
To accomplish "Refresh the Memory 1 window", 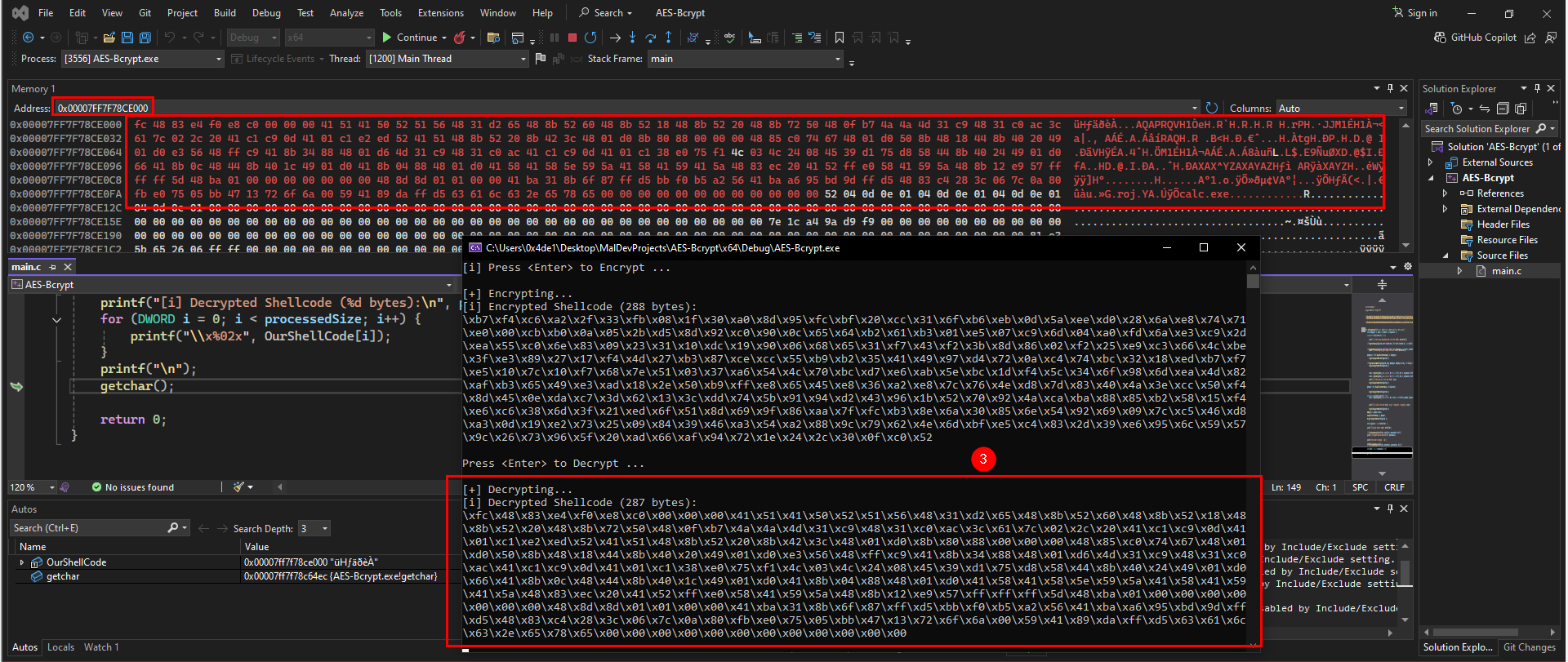I will coord(1212,108).
